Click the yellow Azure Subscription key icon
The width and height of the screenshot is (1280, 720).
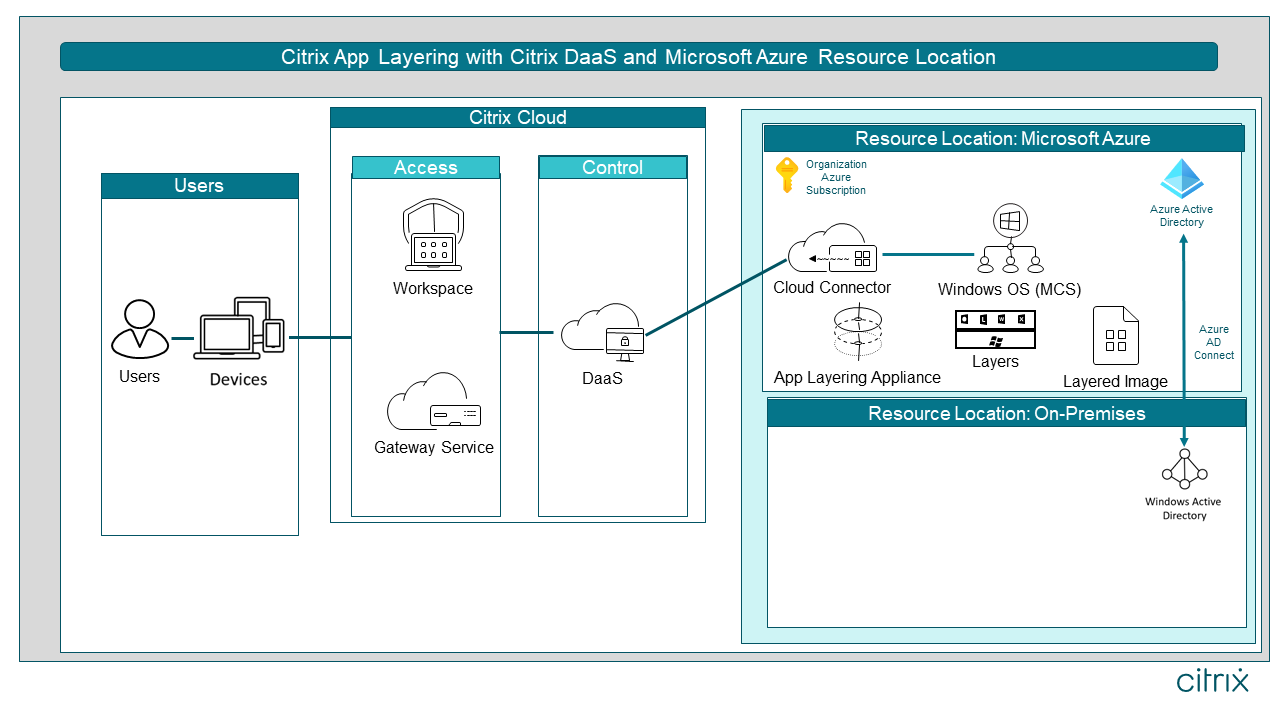pyautogui.click(x=787, y=175)
